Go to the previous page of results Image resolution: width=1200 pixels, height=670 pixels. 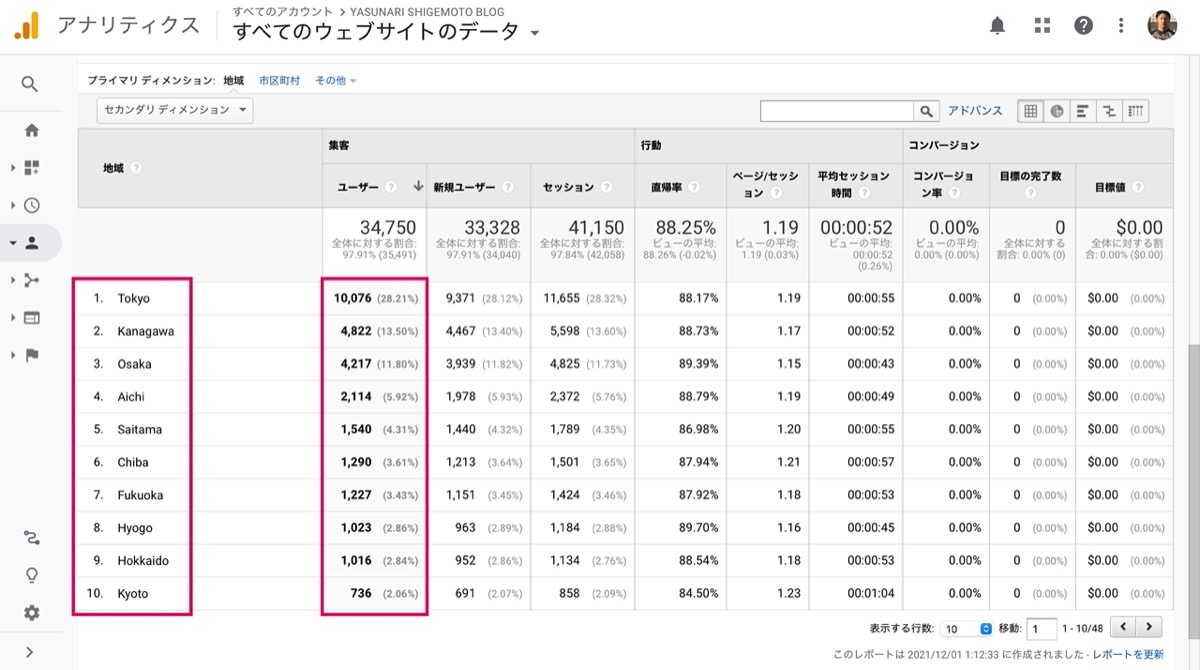[1124, 627]
